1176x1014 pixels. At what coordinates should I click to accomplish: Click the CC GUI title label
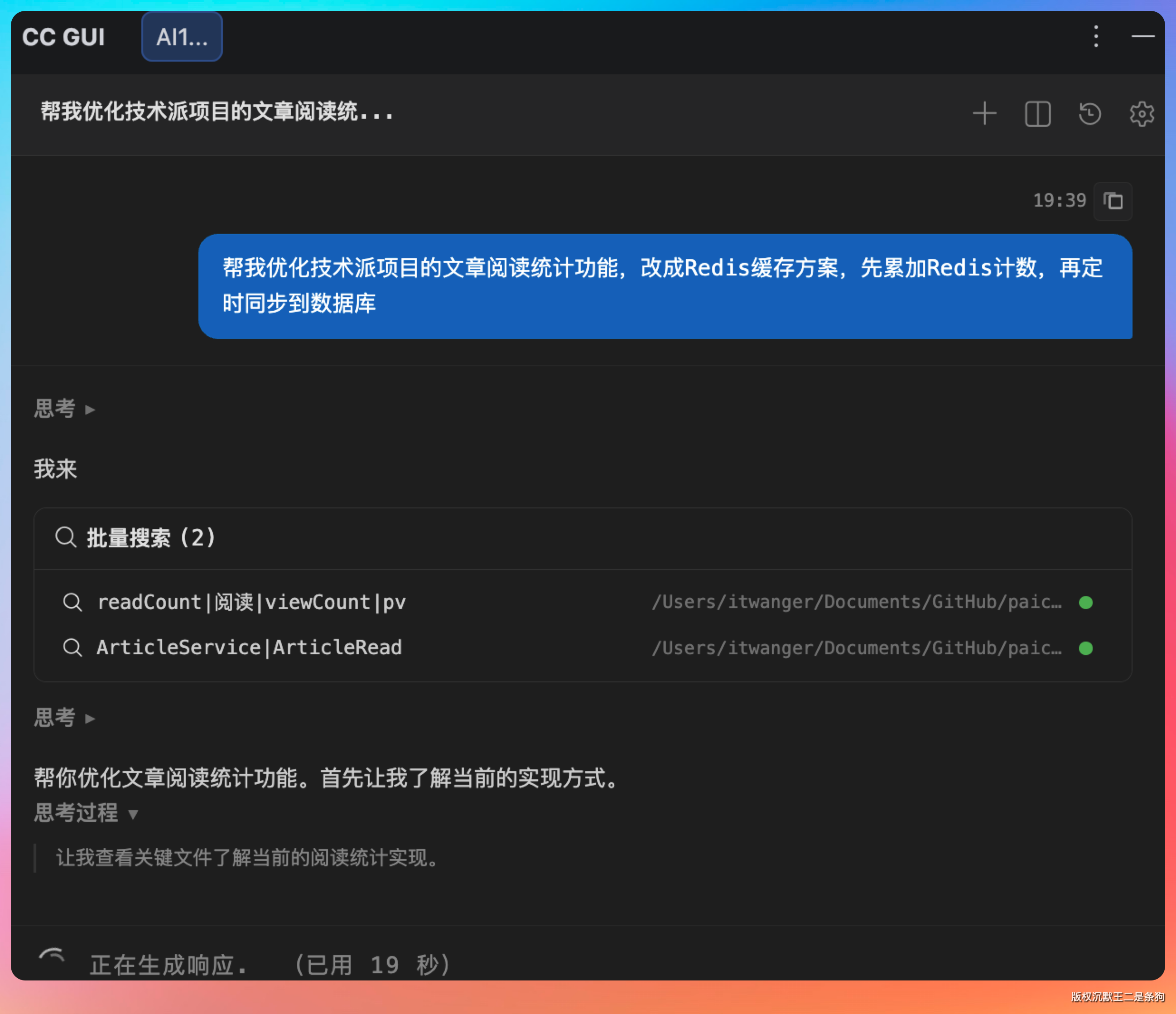click(x=63, y=38)
